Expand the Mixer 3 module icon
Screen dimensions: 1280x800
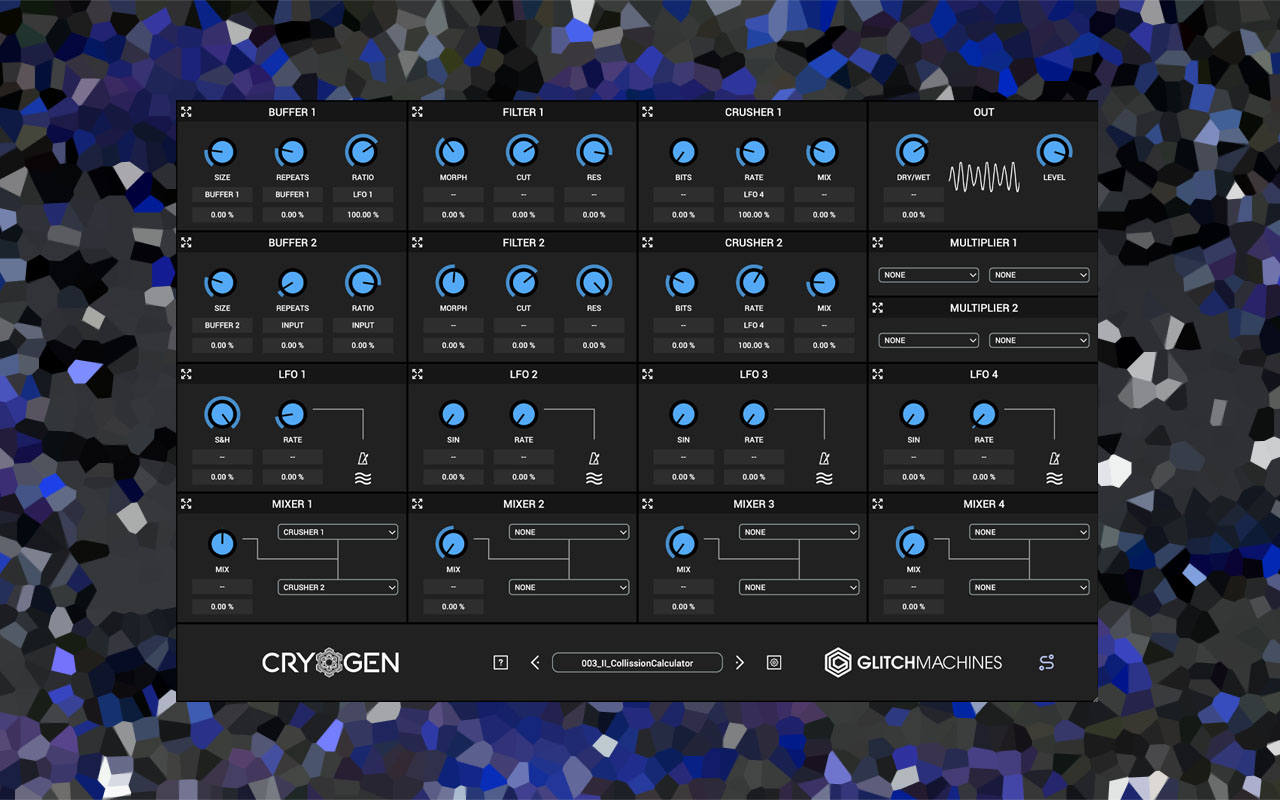tap(648, 504)
